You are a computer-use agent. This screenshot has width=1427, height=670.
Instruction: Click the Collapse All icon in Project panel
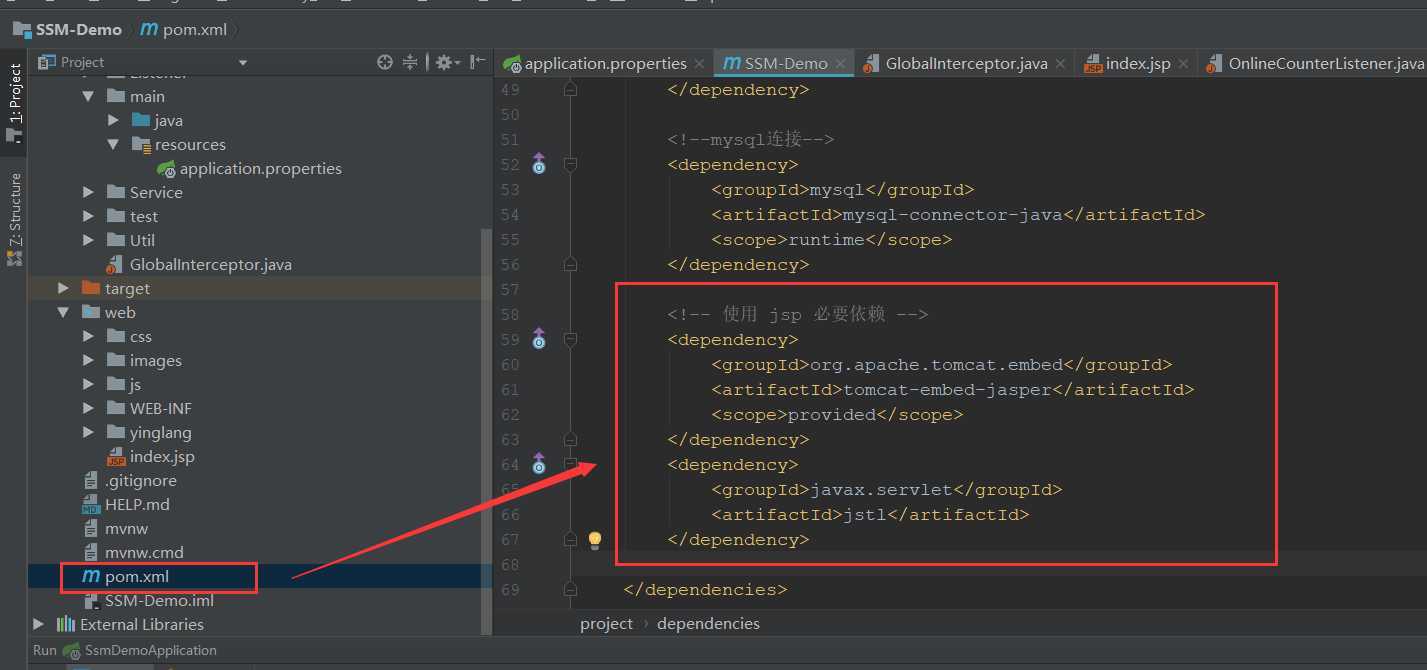pos(410,62)
